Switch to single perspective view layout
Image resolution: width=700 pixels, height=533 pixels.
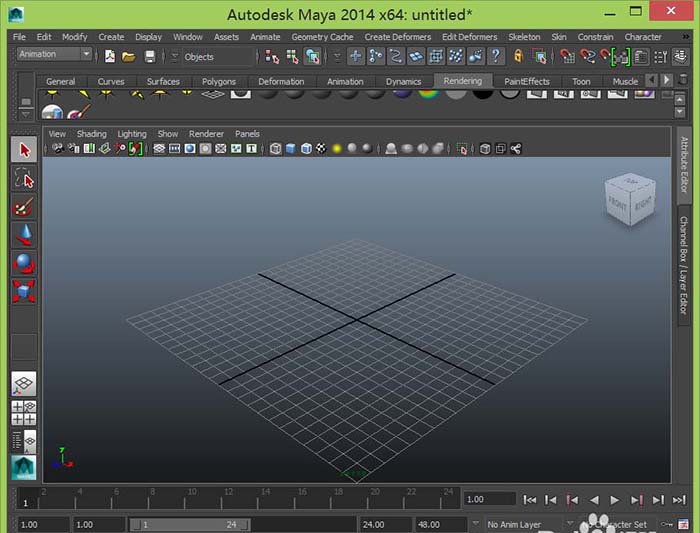tap(24, 383)
